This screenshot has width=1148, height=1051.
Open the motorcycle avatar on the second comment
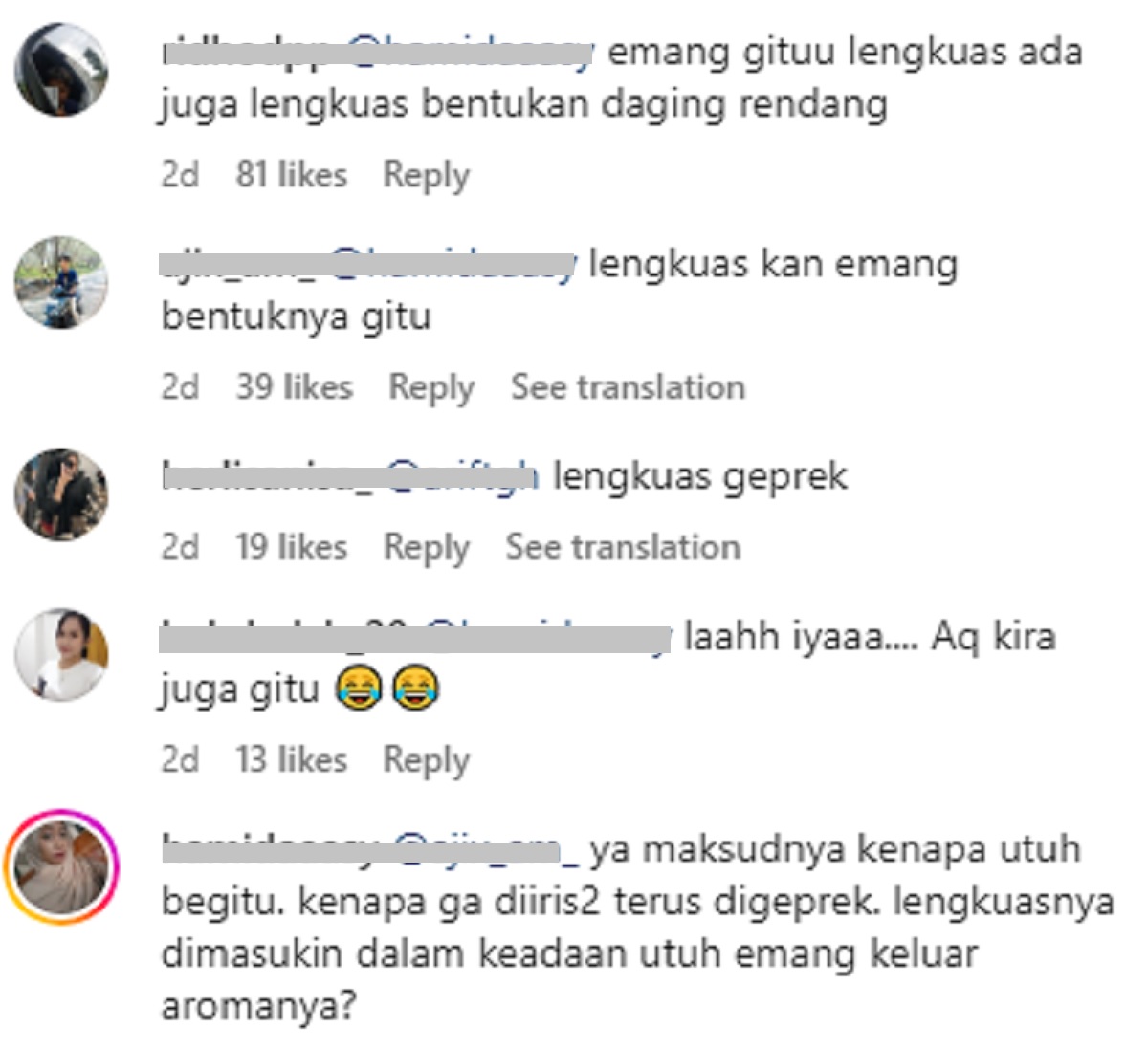(x=61, y=282)
